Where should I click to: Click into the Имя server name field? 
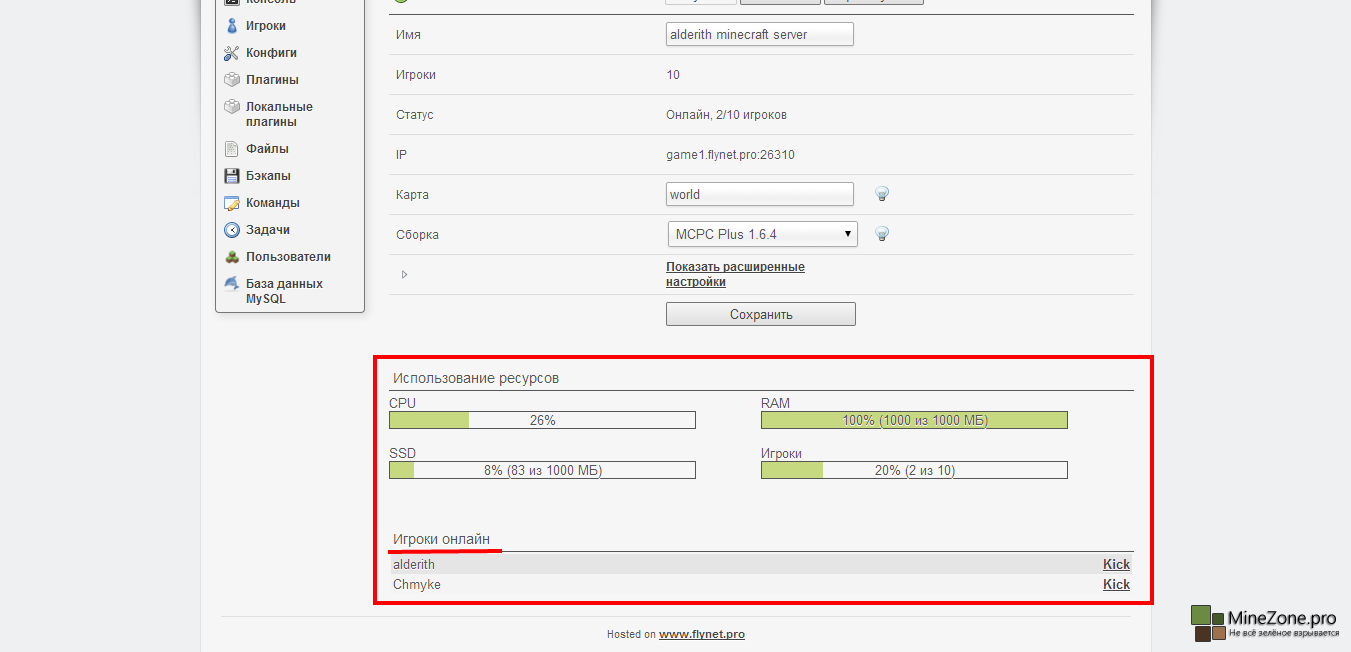[x=759, y=34]
